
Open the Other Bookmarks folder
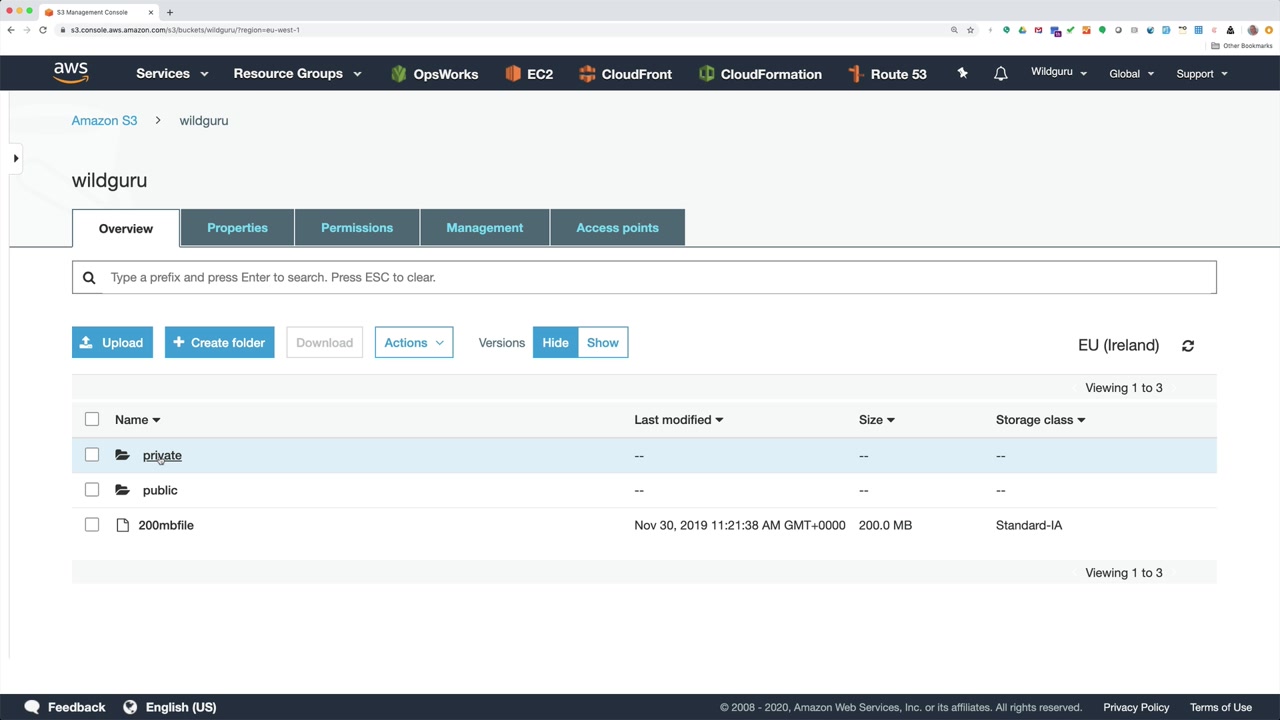tap(1242, 46)
